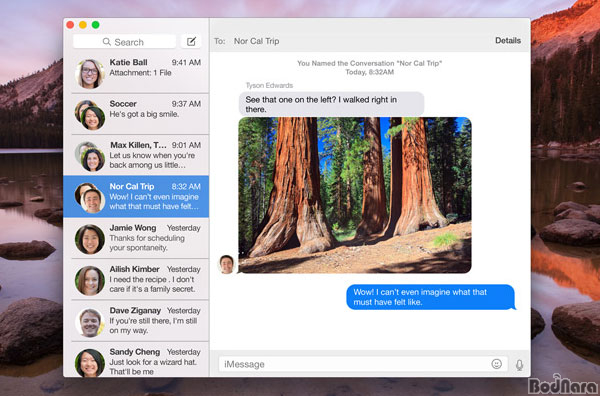Open Ailish Kimber conversation
The width and height of the screenshot is (600, 396).
tap(136, 279)
